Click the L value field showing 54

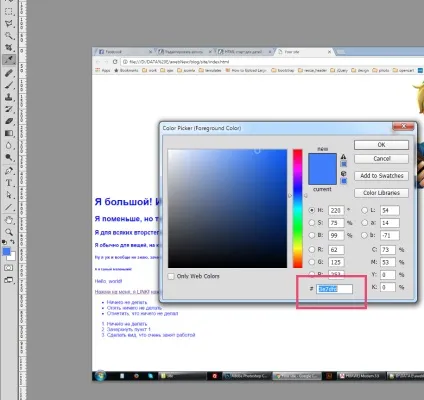pyautogui.click(x=390, y=210)
